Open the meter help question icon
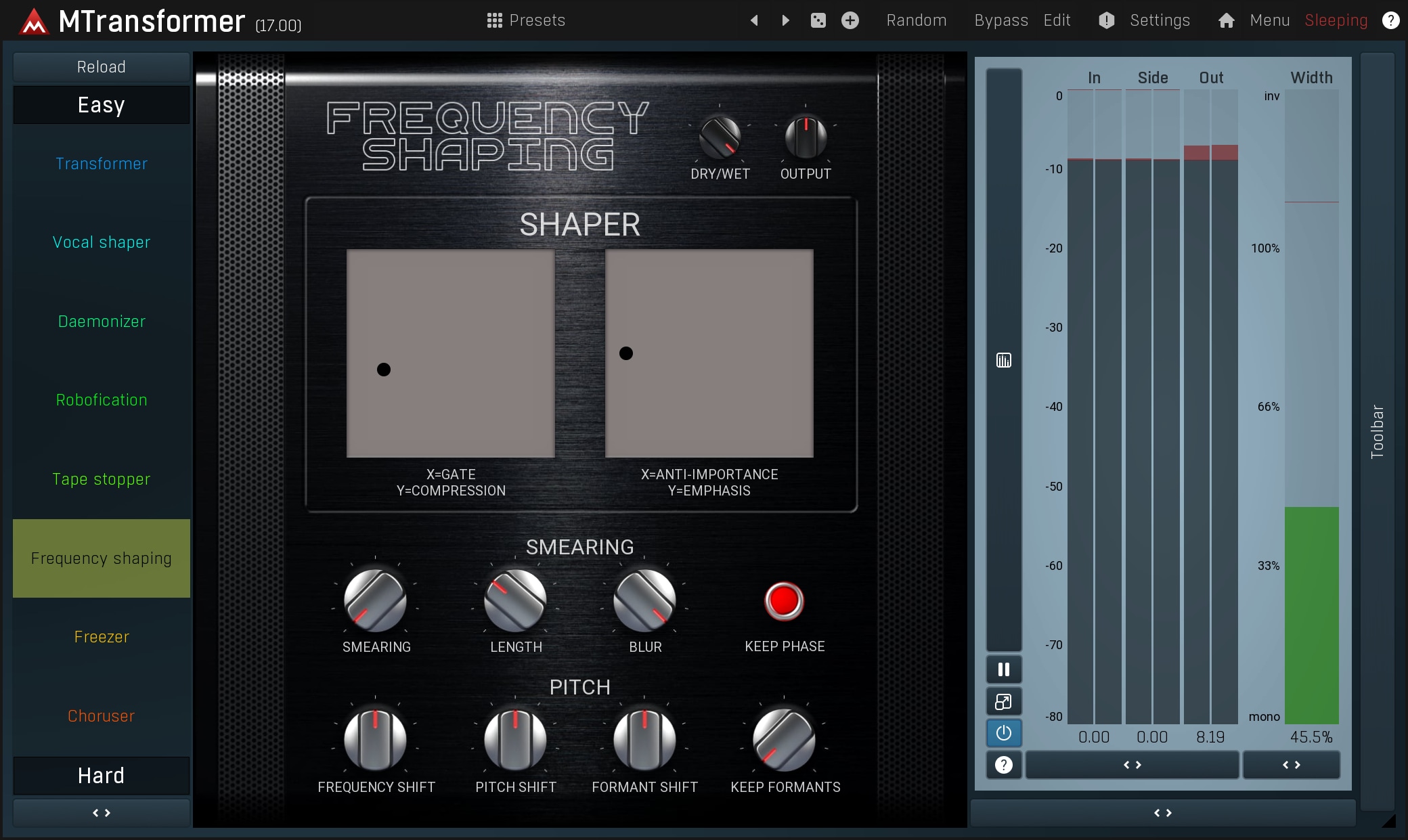The image size is (1408, 840). [1004, 765]
